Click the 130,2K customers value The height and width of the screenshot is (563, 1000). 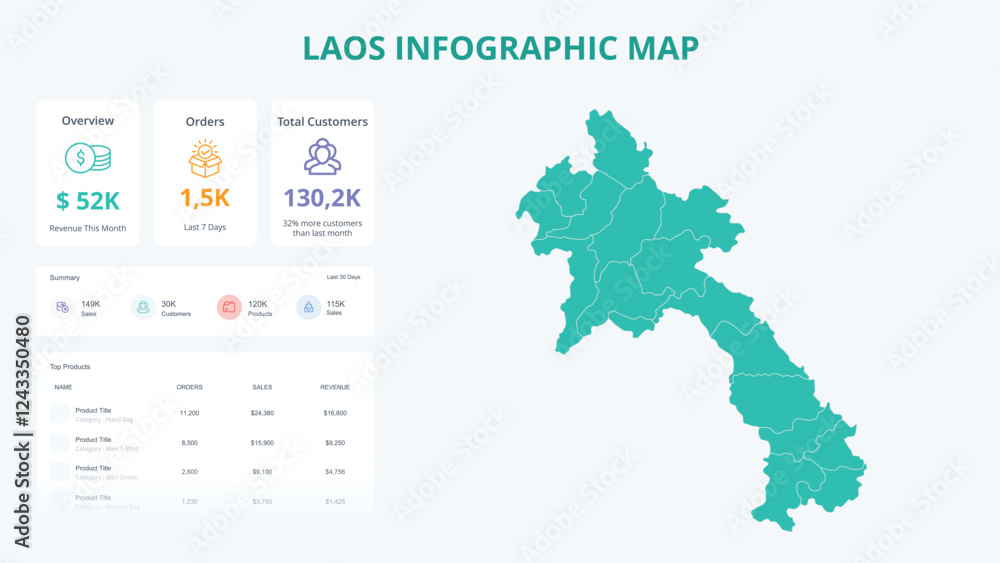pyautogui.click(x=322, y=198)
